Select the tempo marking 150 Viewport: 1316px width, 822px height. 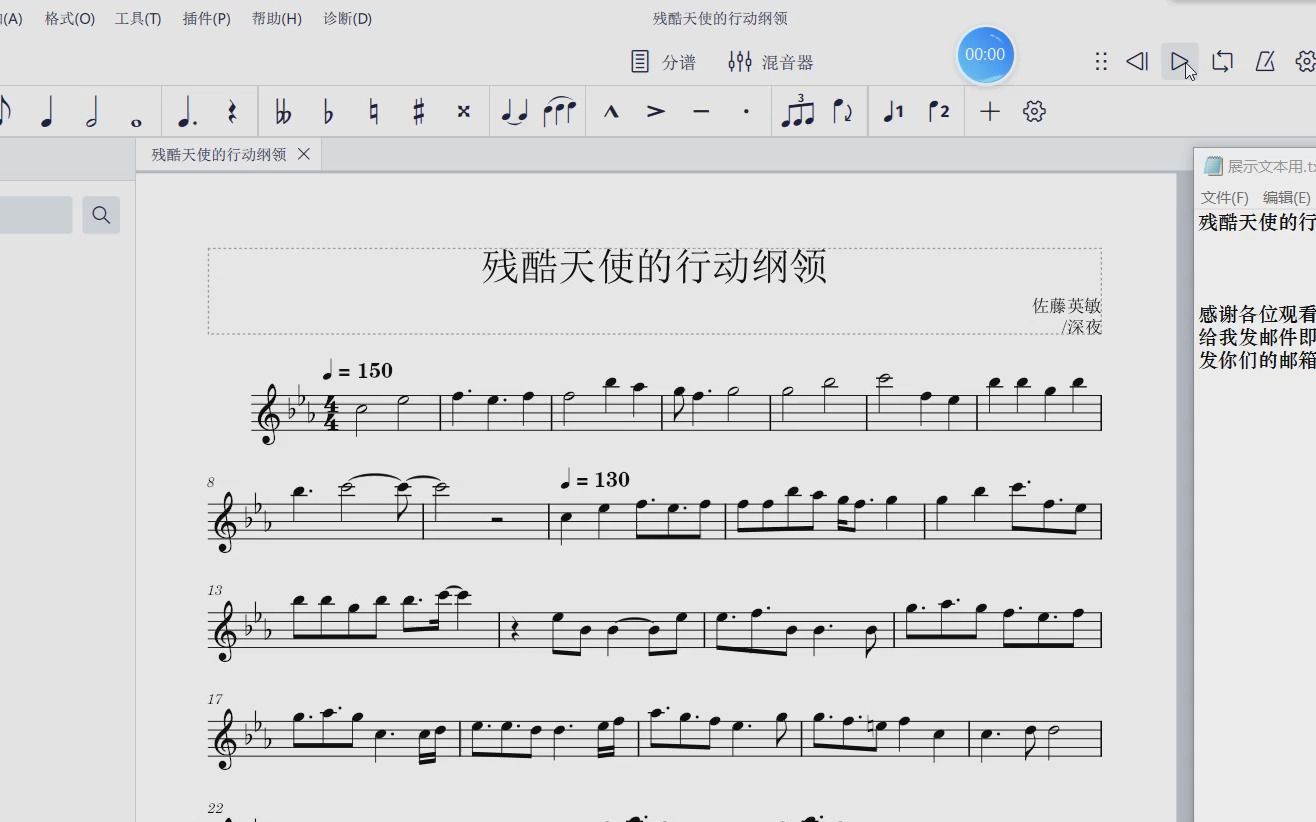[x=358, y=371]
